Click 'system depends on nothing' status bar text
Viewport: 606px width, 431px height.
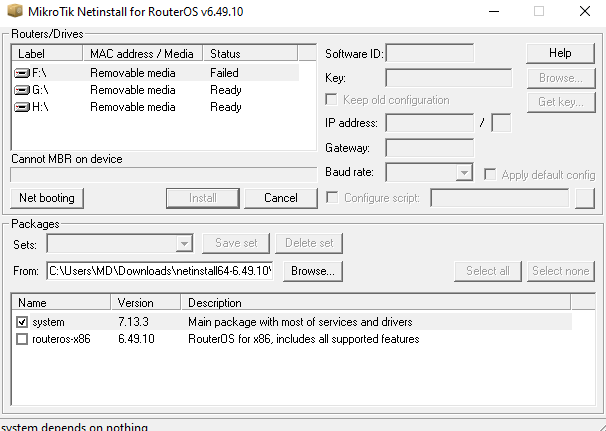(x=75, y=427)
